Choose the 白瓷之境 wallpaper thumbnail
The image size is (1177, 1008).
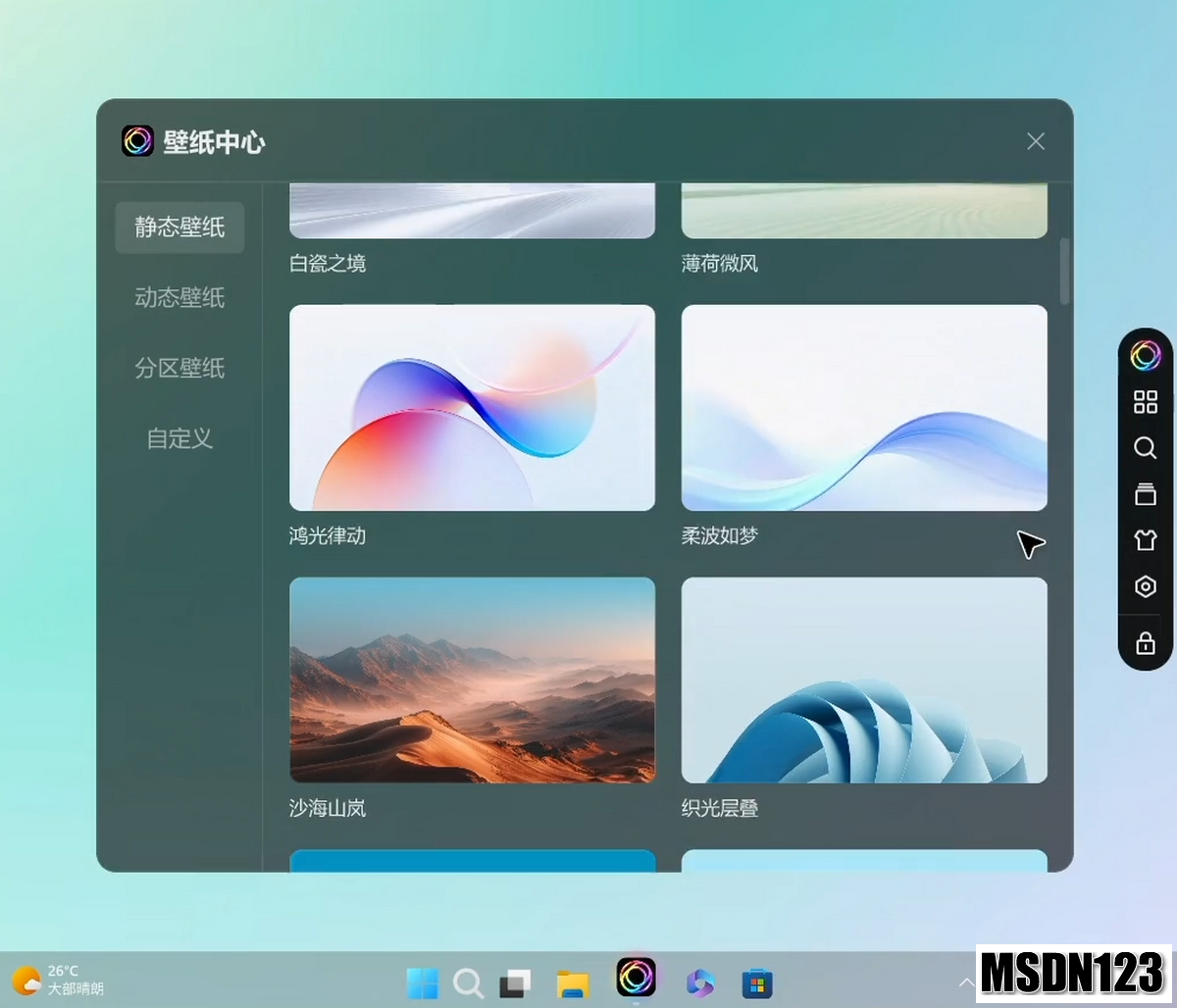coord(472,210)
